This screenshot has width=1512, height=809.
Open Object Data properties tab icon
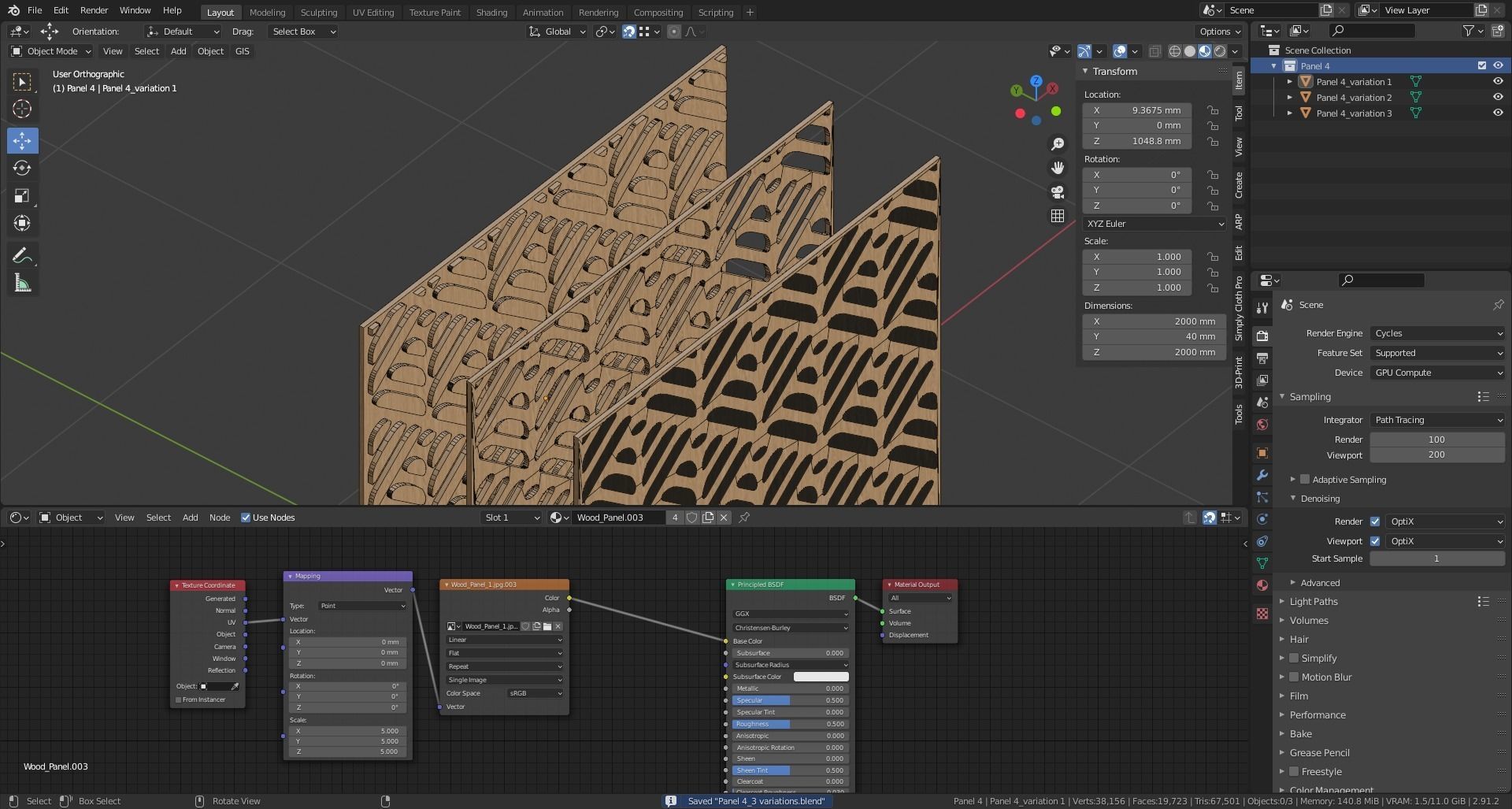(x=1262, y=563)
